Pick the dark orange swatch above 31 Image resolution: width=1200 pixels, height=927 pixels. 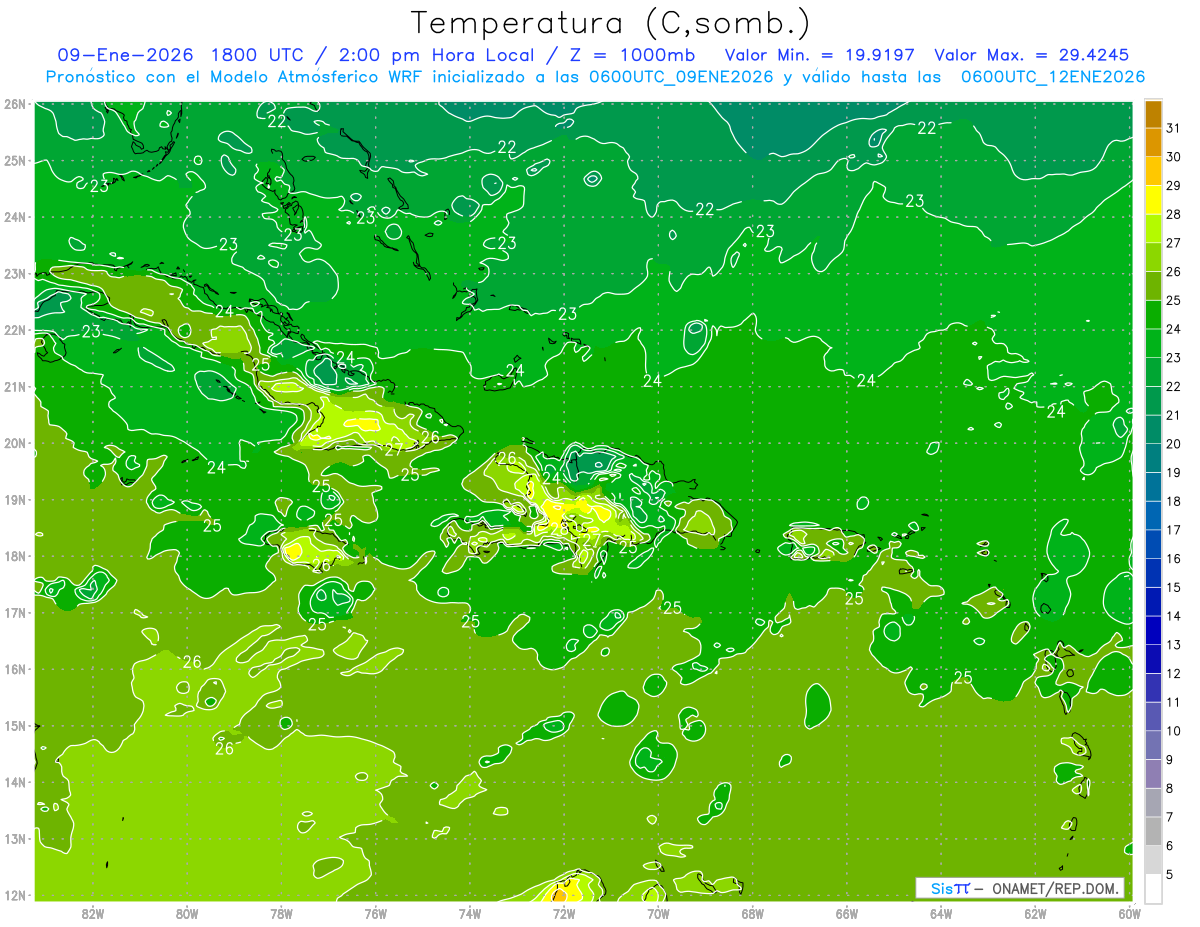pyautogui.click(x=1153, y=114)
